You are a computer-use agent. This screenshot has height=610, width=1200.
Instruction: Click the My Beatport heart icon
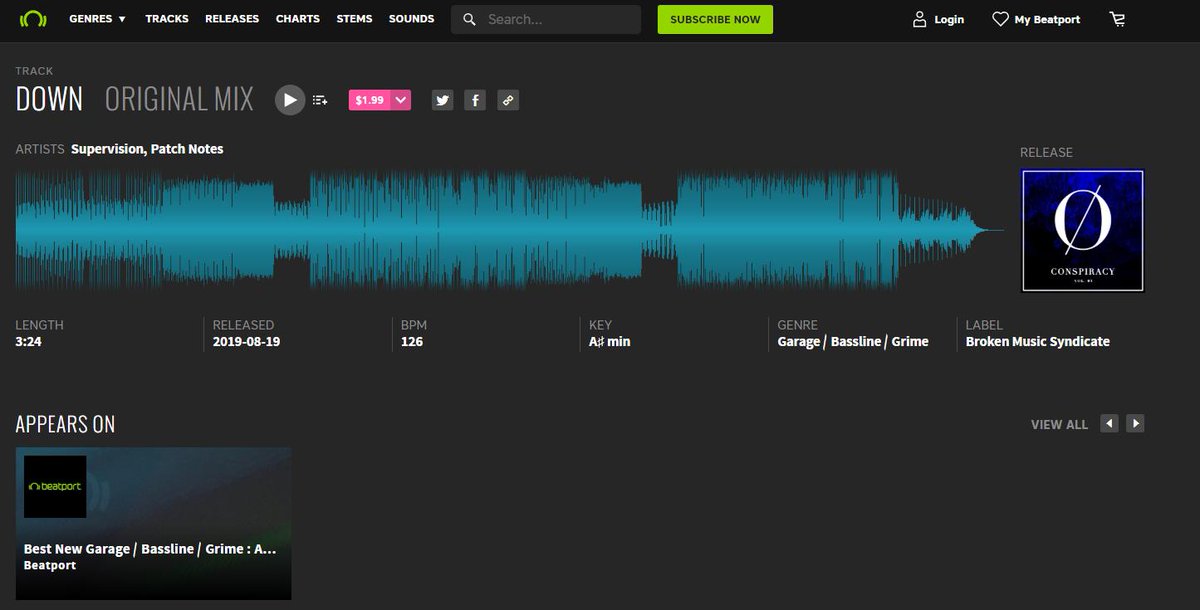click(x=1000, y=19)
